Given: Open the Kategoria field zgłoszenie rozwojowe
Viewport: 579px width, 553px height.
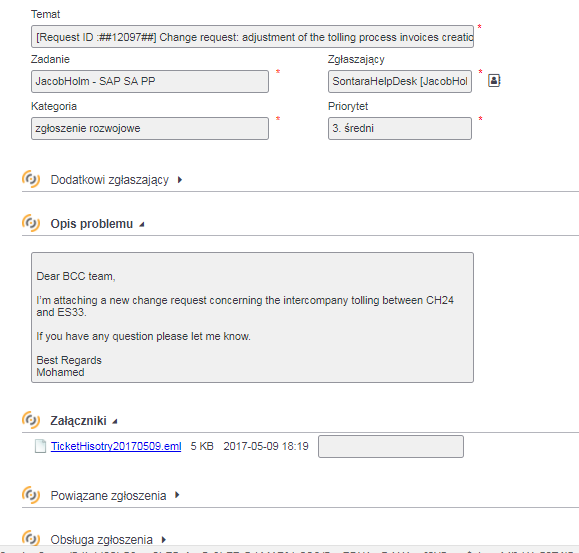Looking at the screenshot, I should tap(150, 128).
